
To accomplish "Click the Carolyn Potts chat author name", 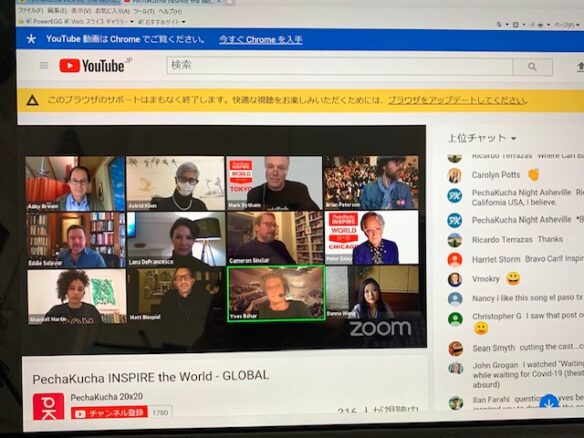I will tap(495, 175).
